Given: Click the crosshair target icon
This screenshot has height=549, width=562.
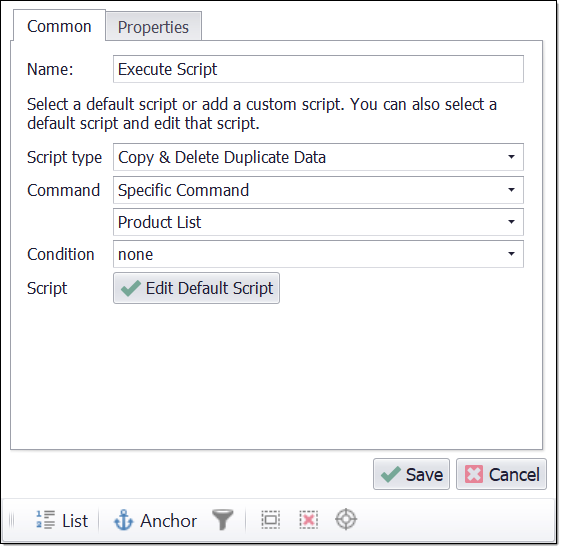Looking at the screenshot, I should coord(346,522).
